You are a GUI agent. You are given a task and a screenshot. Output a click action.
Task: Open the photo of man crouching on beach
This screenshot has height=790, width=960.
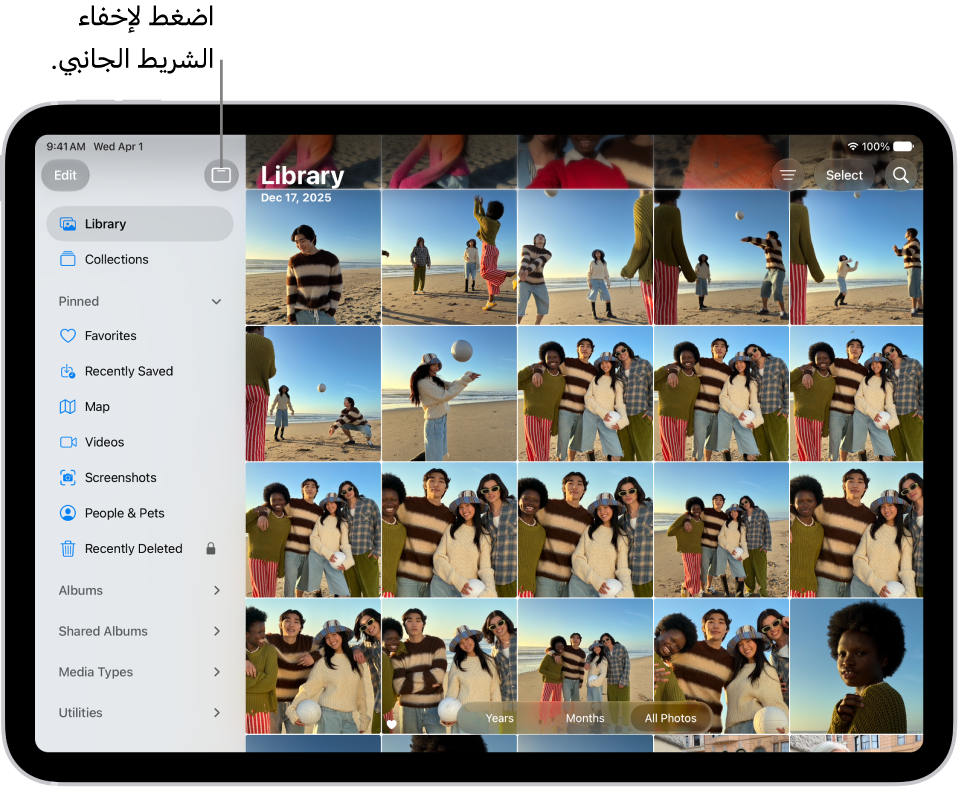(313, 393)
